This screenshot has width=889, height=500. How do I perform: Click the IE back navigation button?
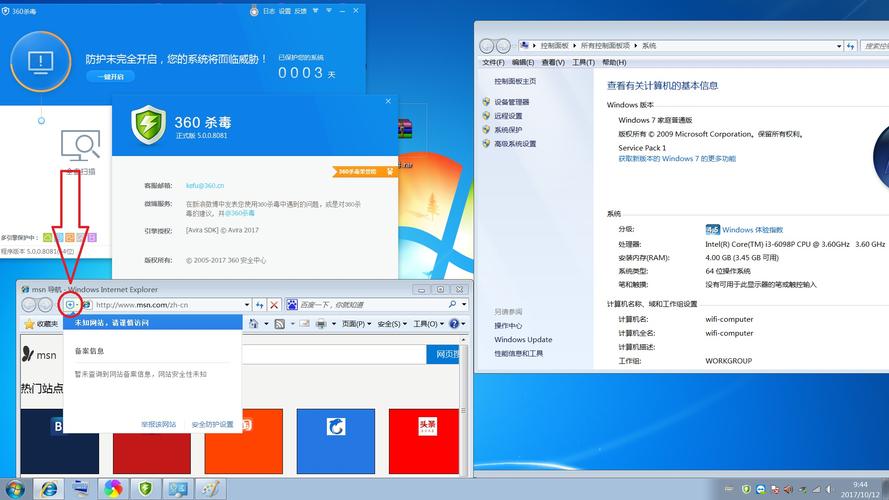point(29,305)
